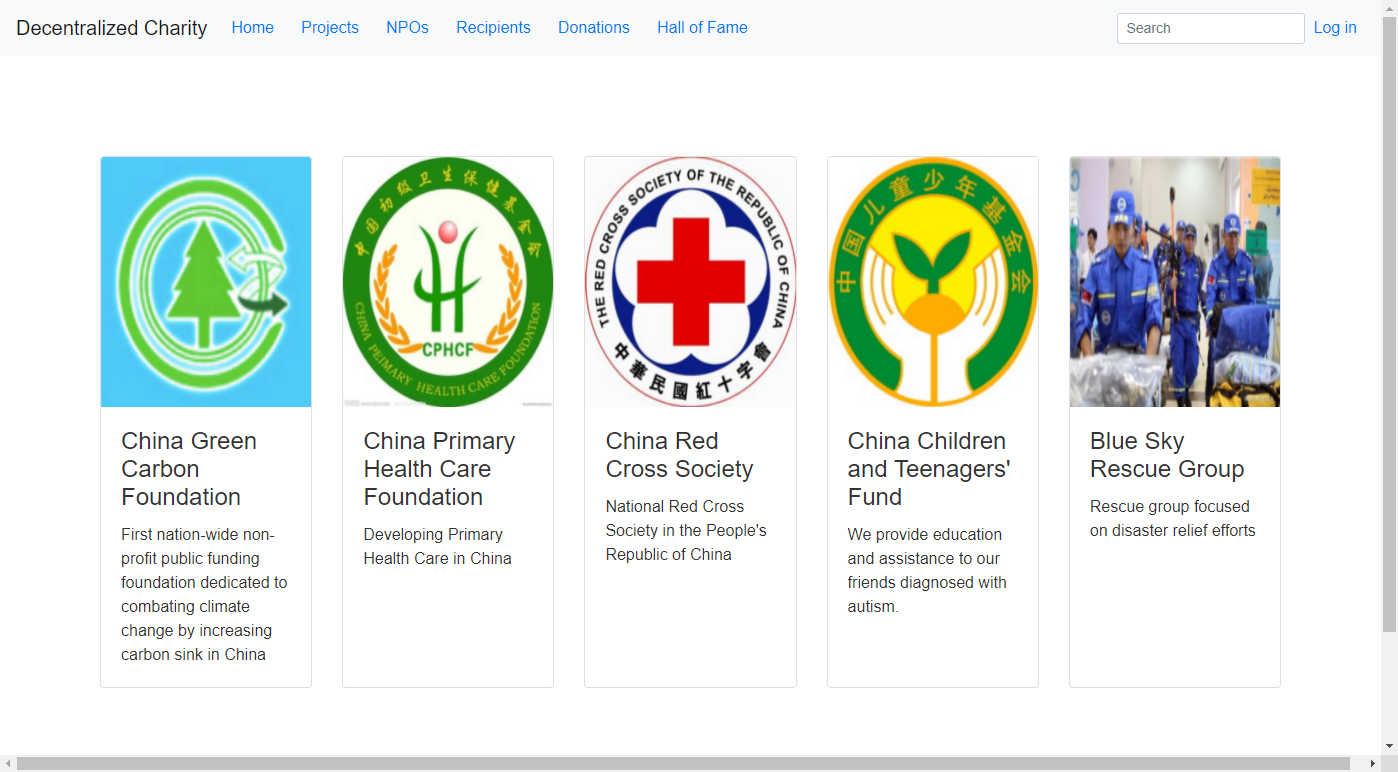Click the China Children and Teenagers' Fund logo
This screenshot has height=772, width=1398.
(x=933, y=282)
